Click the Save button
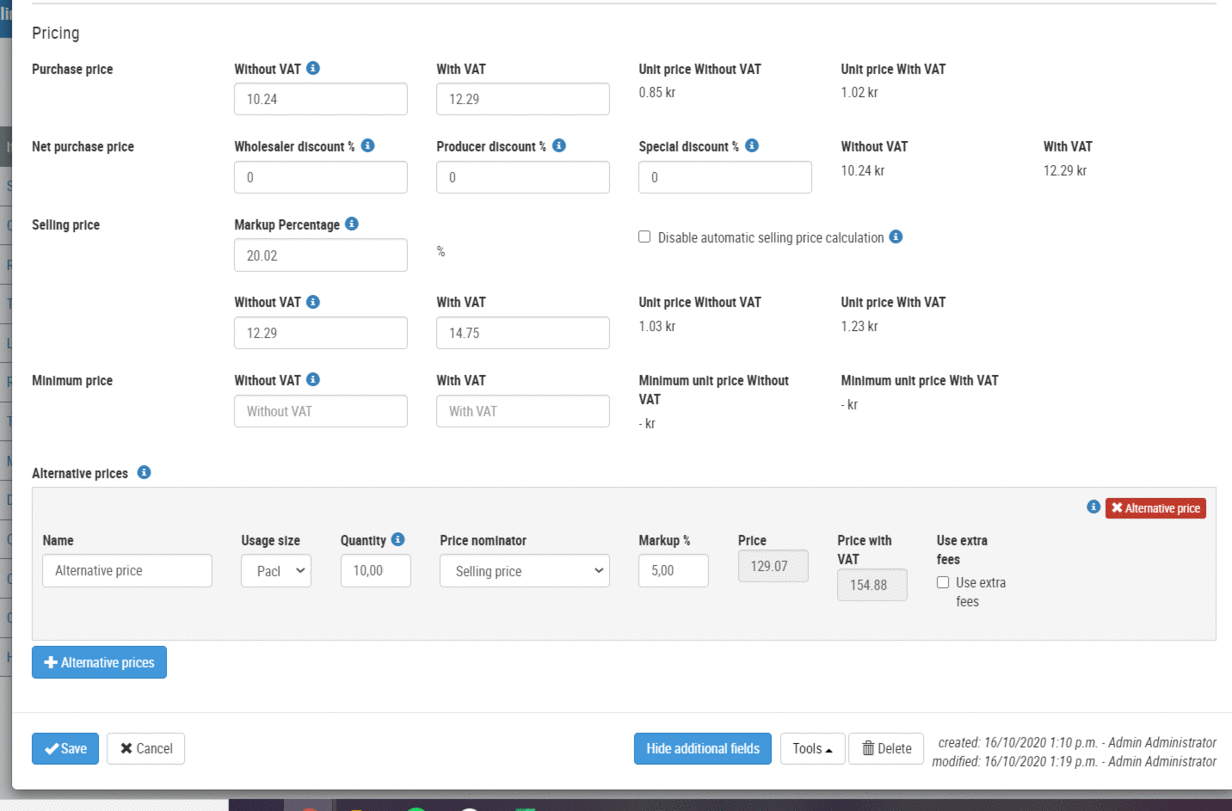Screen dimensions: 1232x811 65,749
